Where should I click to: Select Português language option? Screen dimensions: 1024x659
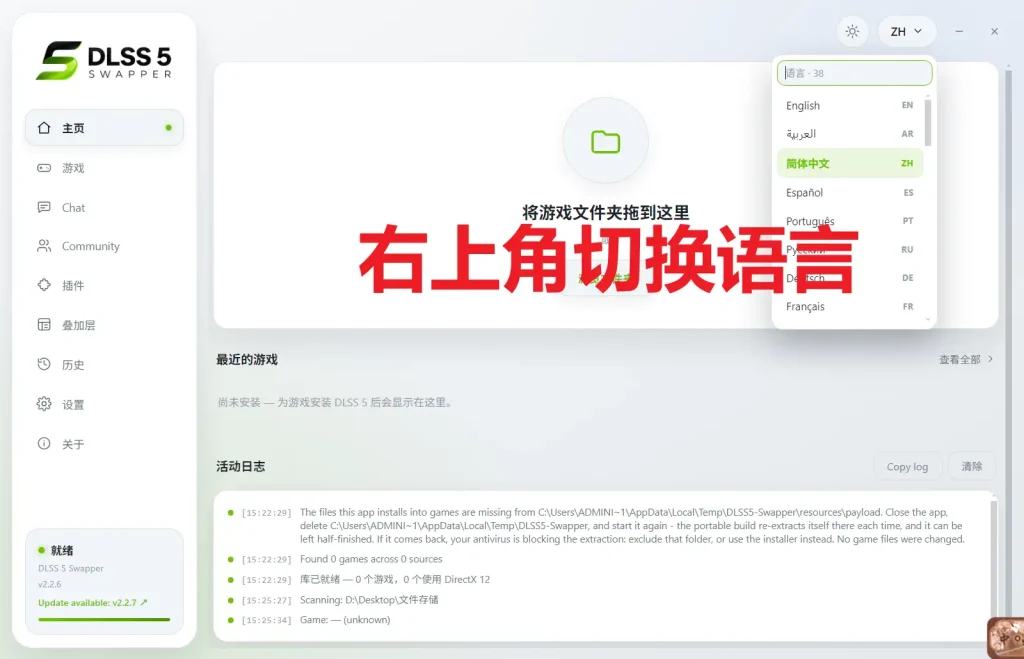[850, 221]
